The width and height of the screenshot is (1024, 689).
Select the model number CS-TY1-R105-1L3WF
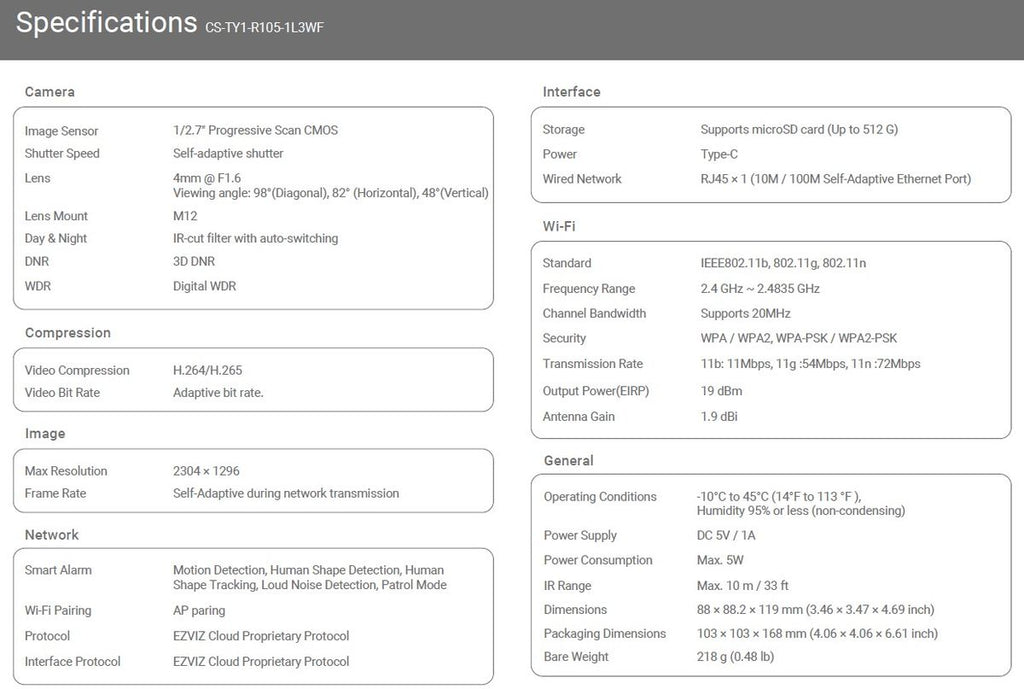264,28
